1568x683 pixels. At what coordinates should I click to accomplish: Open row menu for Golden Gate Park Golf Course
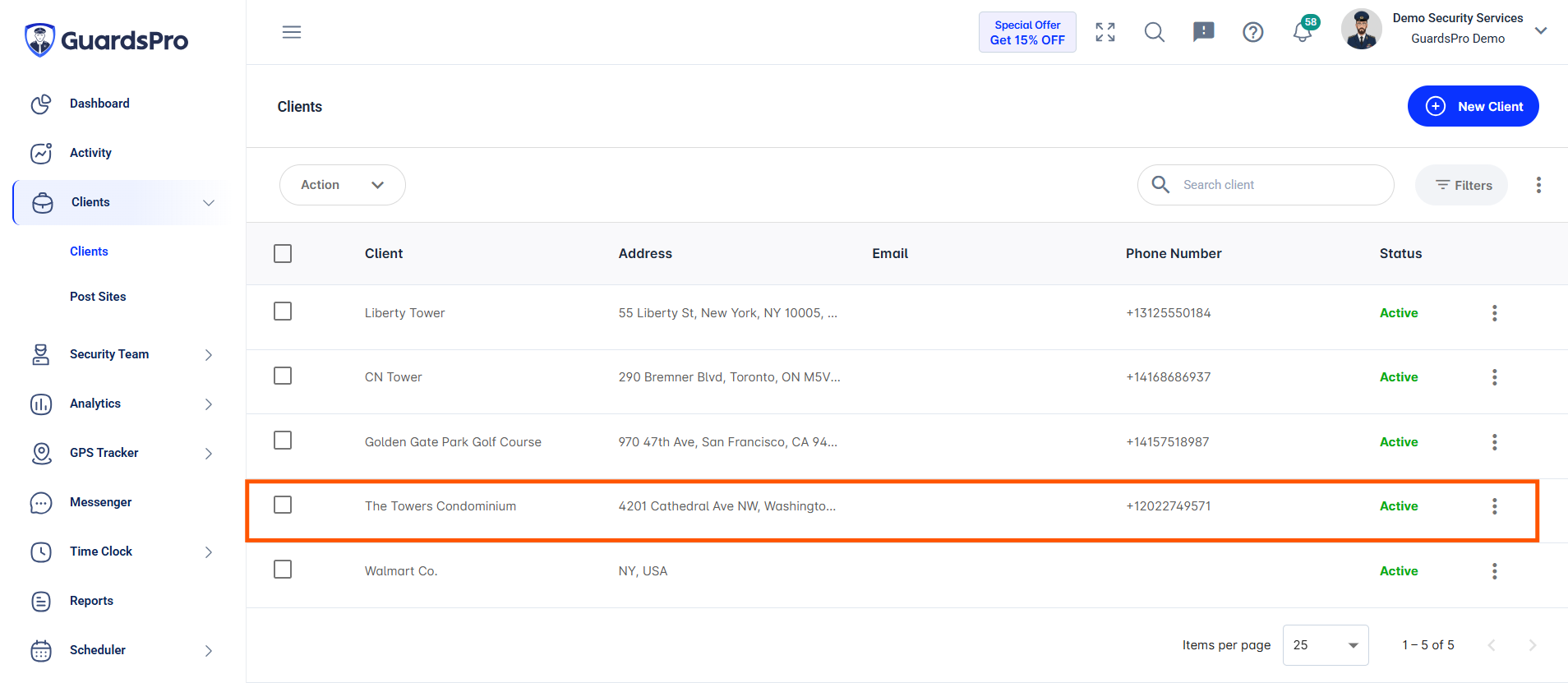point(1494,442)
